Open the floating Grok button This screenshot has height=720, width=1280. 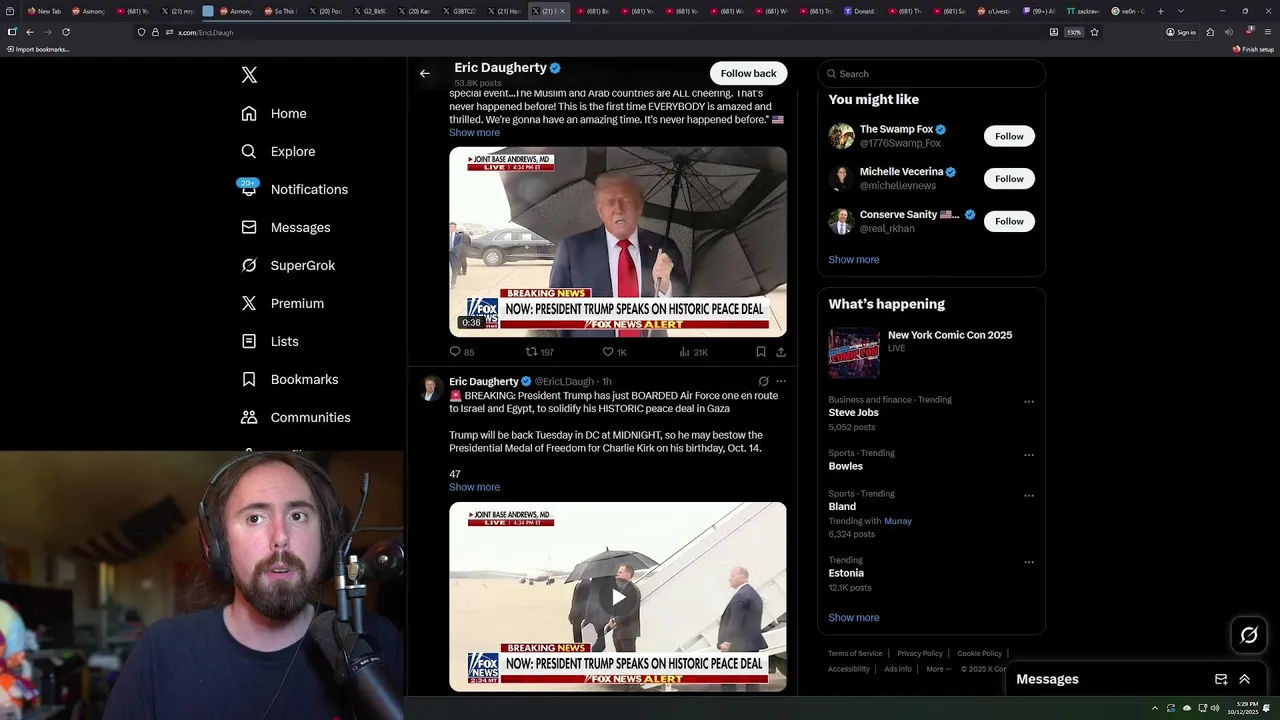pyautogui.click(x=1249, y=635)
